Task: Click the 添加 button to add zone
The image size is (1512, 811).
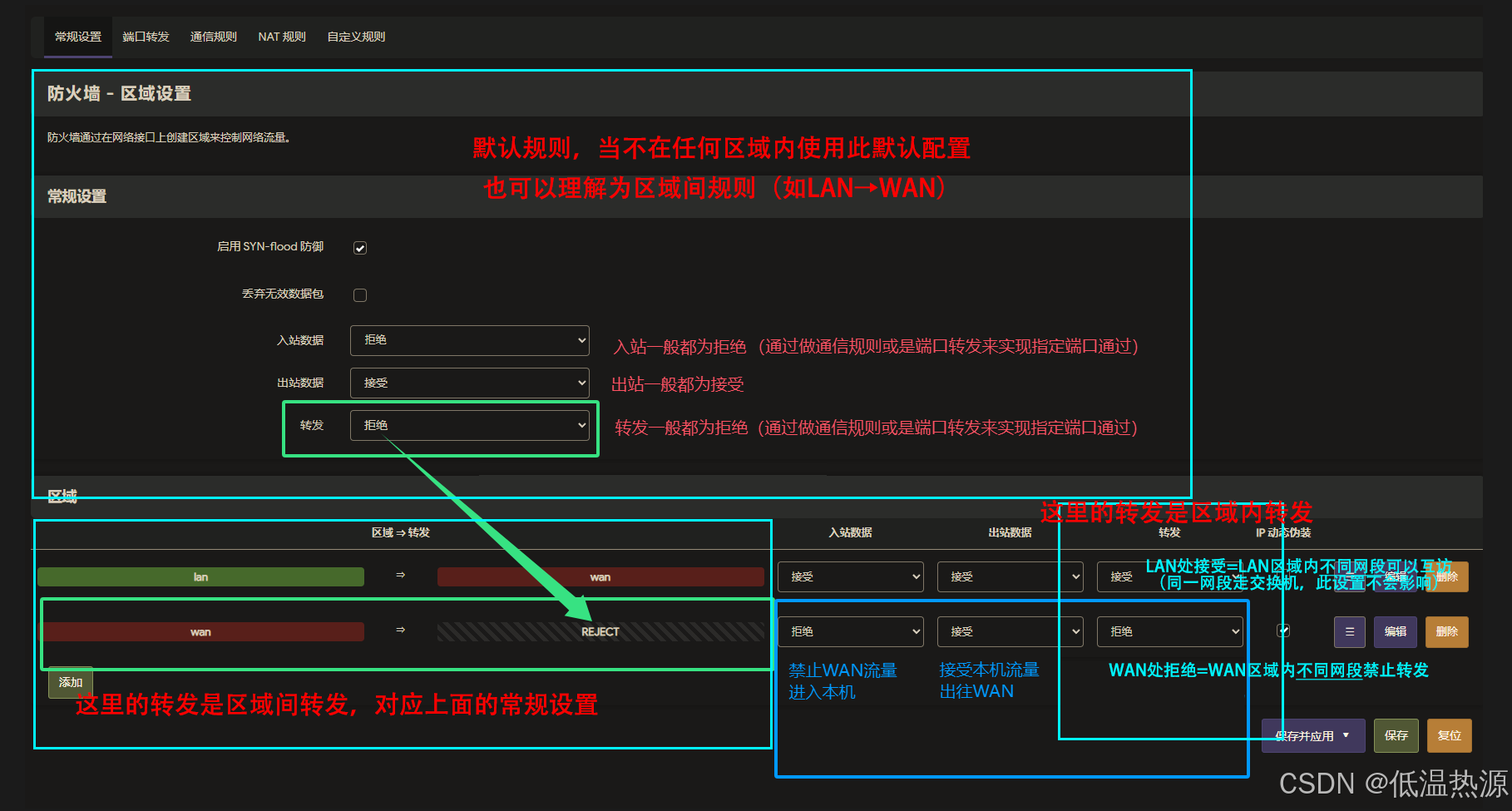Action: click(x=71, y=682)
